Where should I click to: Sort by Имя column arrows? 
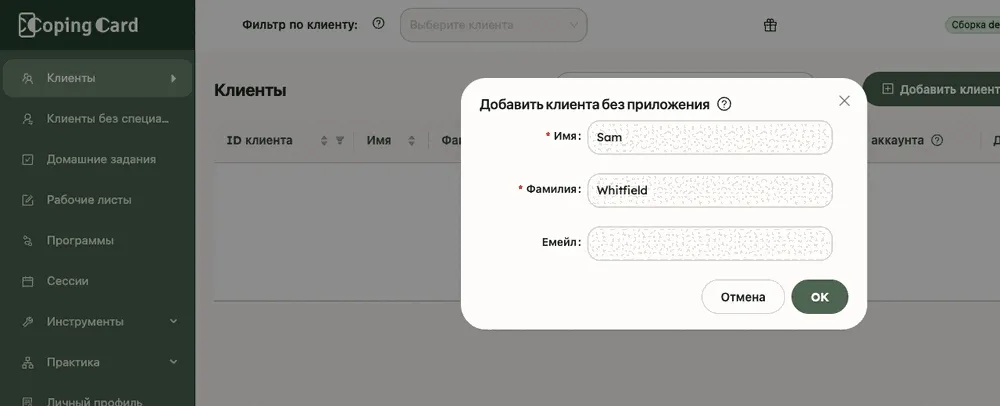tap(411, 140)
